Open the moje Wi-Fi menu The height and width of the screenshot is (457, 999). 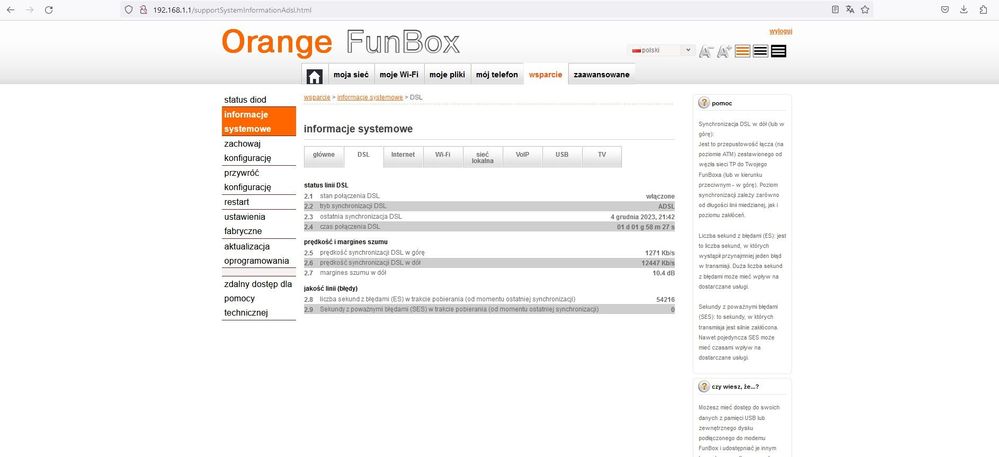[399, 75]
